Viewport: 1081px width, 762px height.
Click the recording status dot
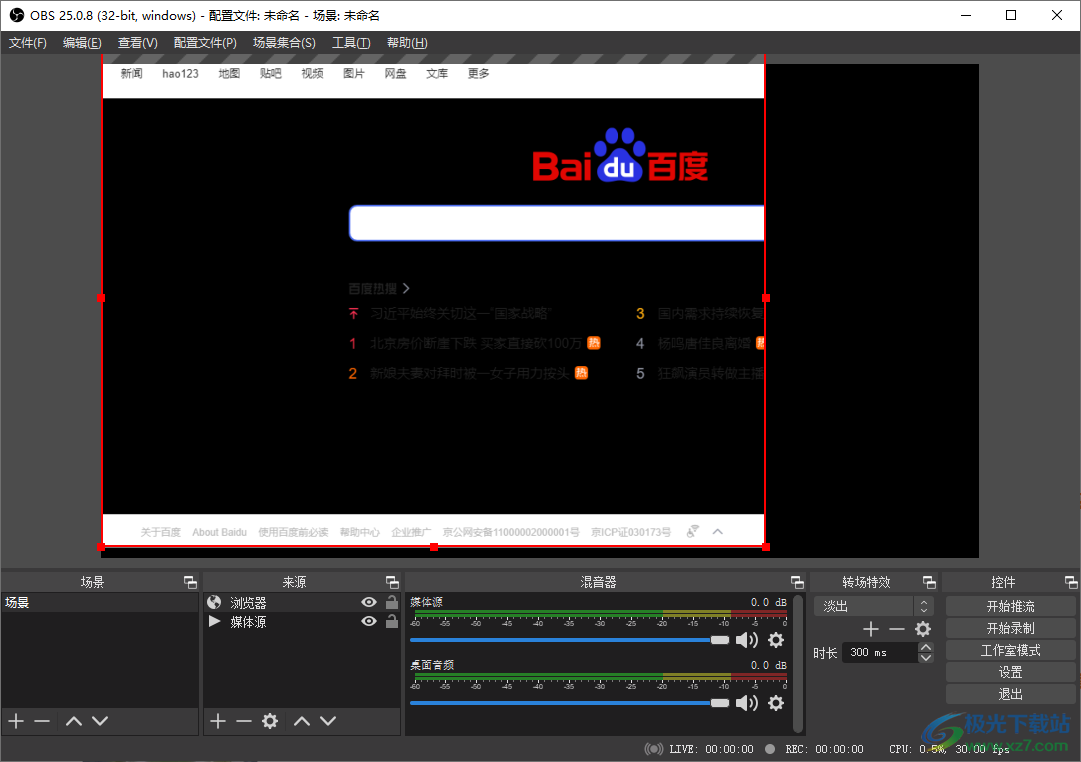[x=770, y=749]
